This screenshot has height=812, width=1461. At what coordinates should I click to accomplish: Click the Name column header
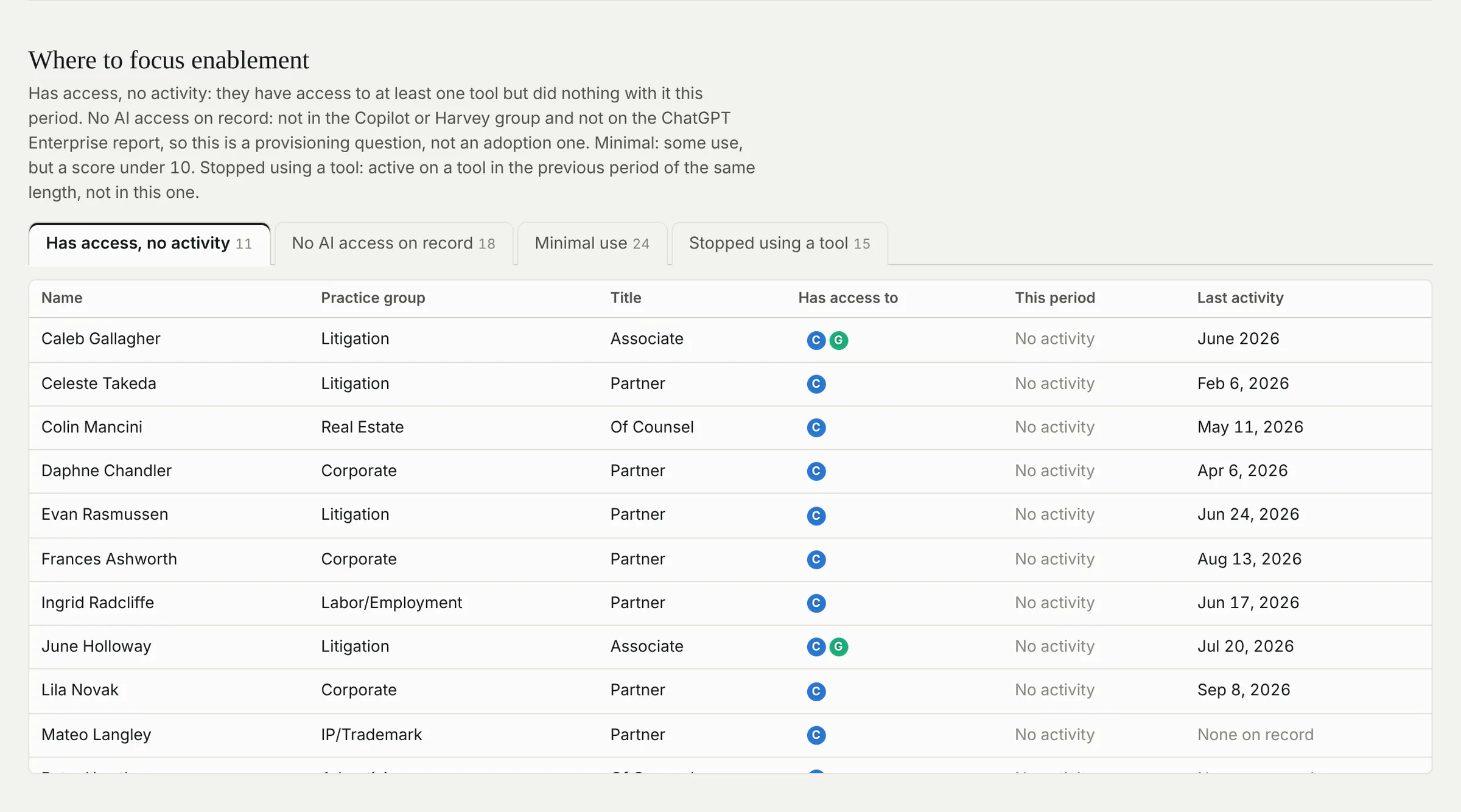[x=62, y=298]
